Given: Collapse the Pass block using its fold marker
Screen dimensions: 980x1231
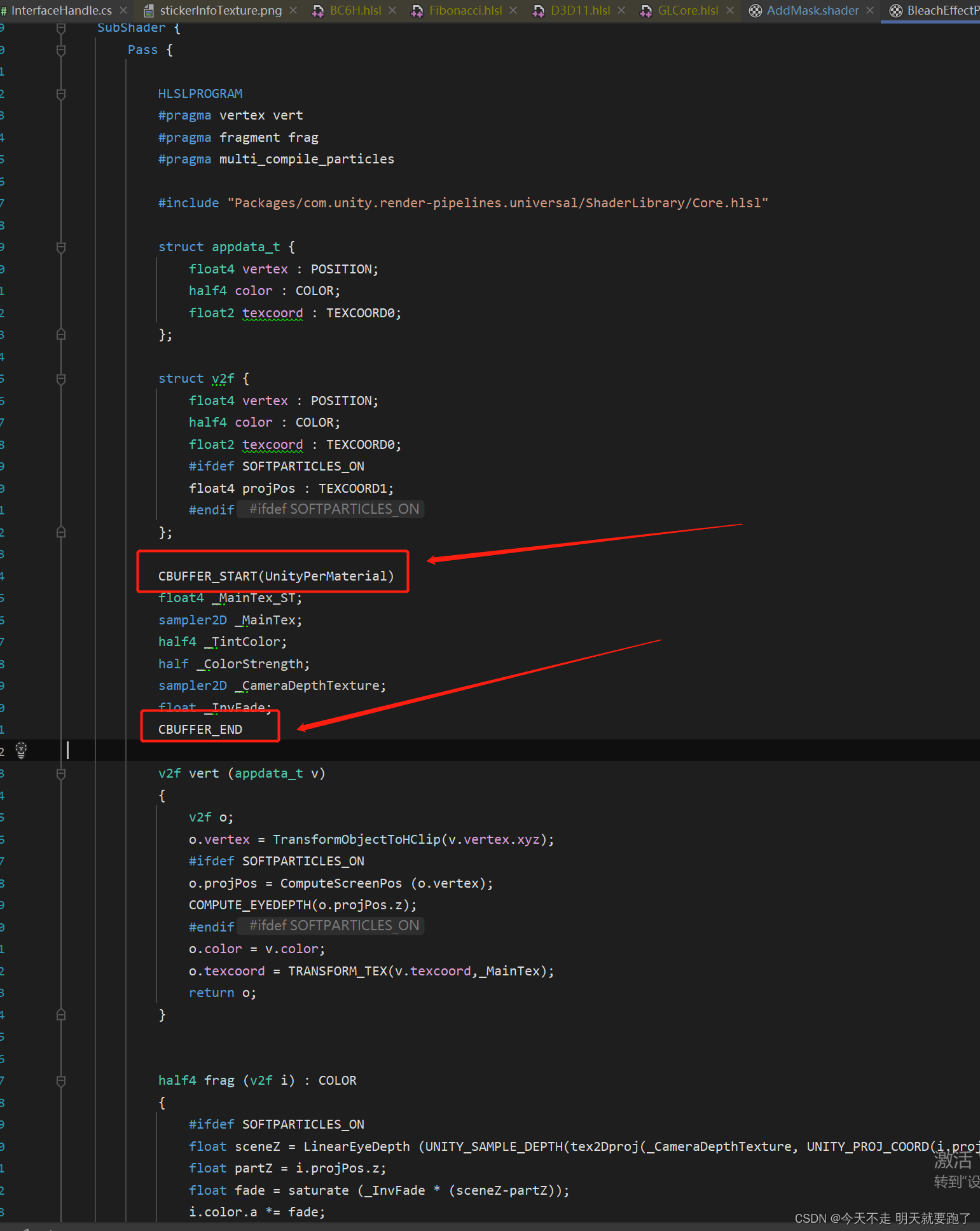Looking at the screenshot, I should pyautogui.click(x=61, y=50).
